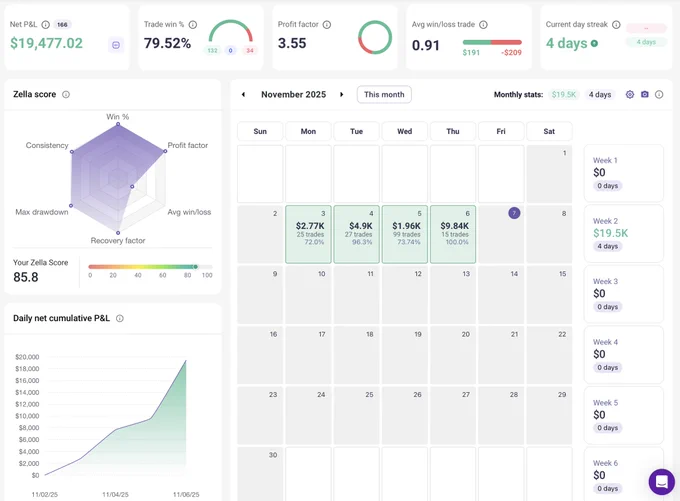680x501 pixels.
Task: Click the Week 3 summary card
Action: click(624, 294)
